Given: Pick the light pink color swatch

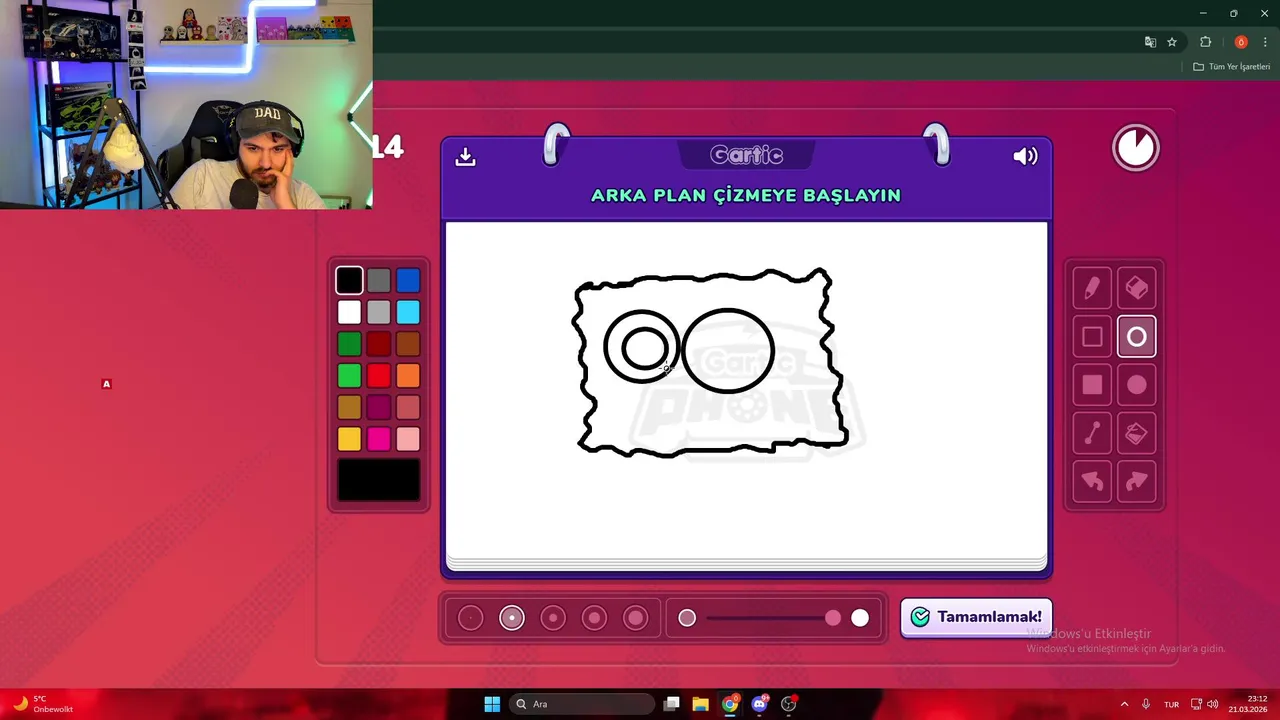Looking at the screenshot, I should (x=407, y=439).
